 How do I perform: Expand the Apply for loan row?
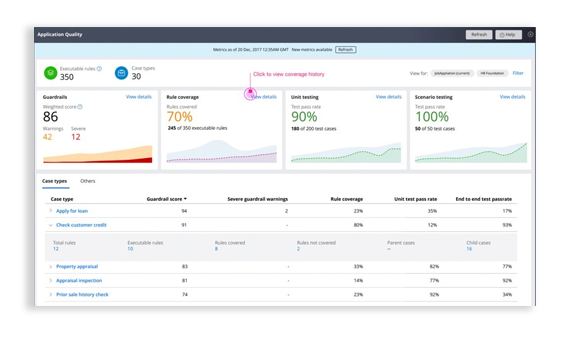(x=51, y=210)
